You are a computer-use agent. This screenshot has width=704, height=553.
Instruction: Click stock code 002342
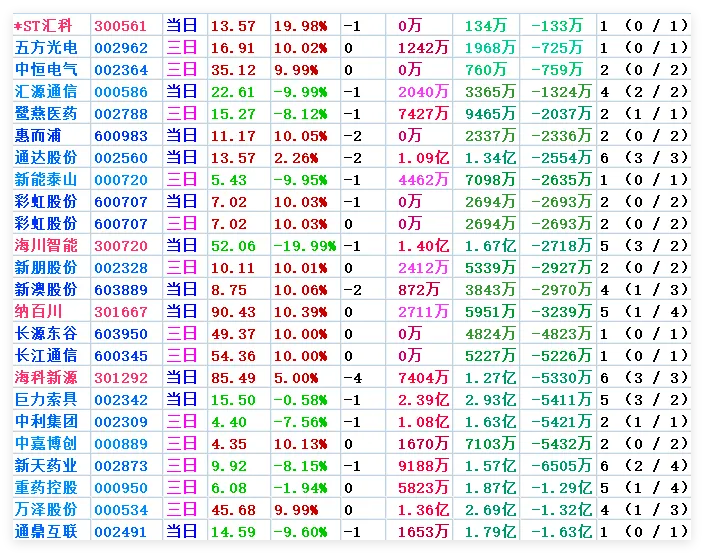point(121,400)
